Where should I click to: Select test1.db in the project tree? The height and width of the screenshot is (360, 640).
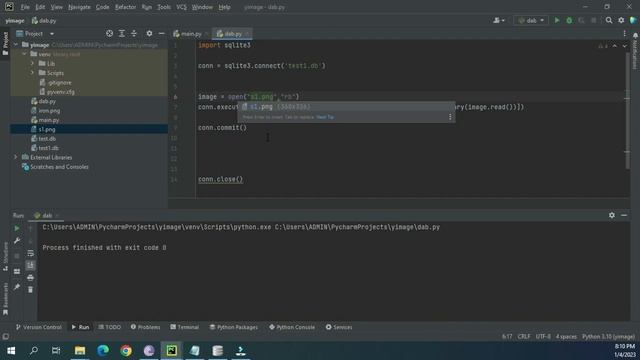89,148
